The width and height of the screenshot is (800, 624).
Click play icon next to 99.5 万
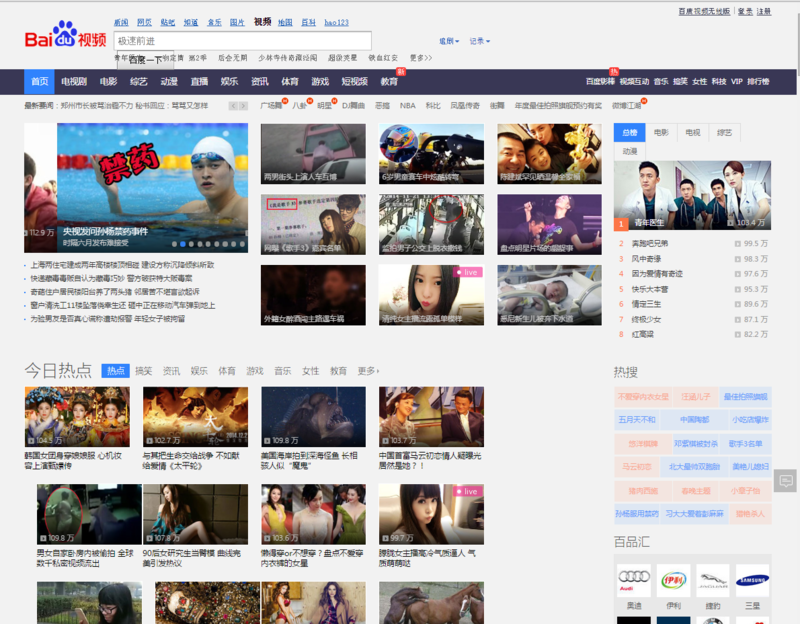point(737,244)
